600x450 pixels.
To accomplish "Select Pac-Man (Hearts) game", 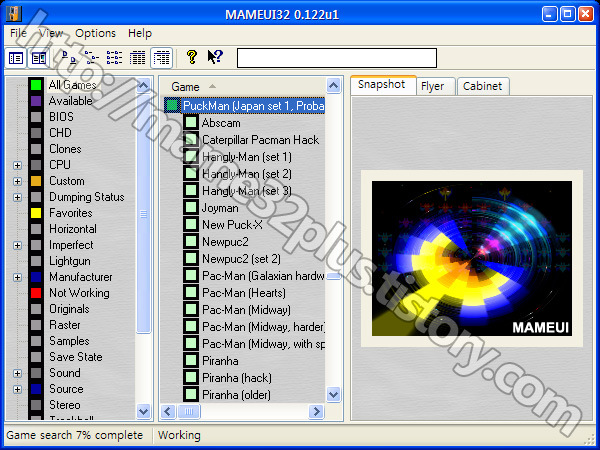I will coord(244,293).
